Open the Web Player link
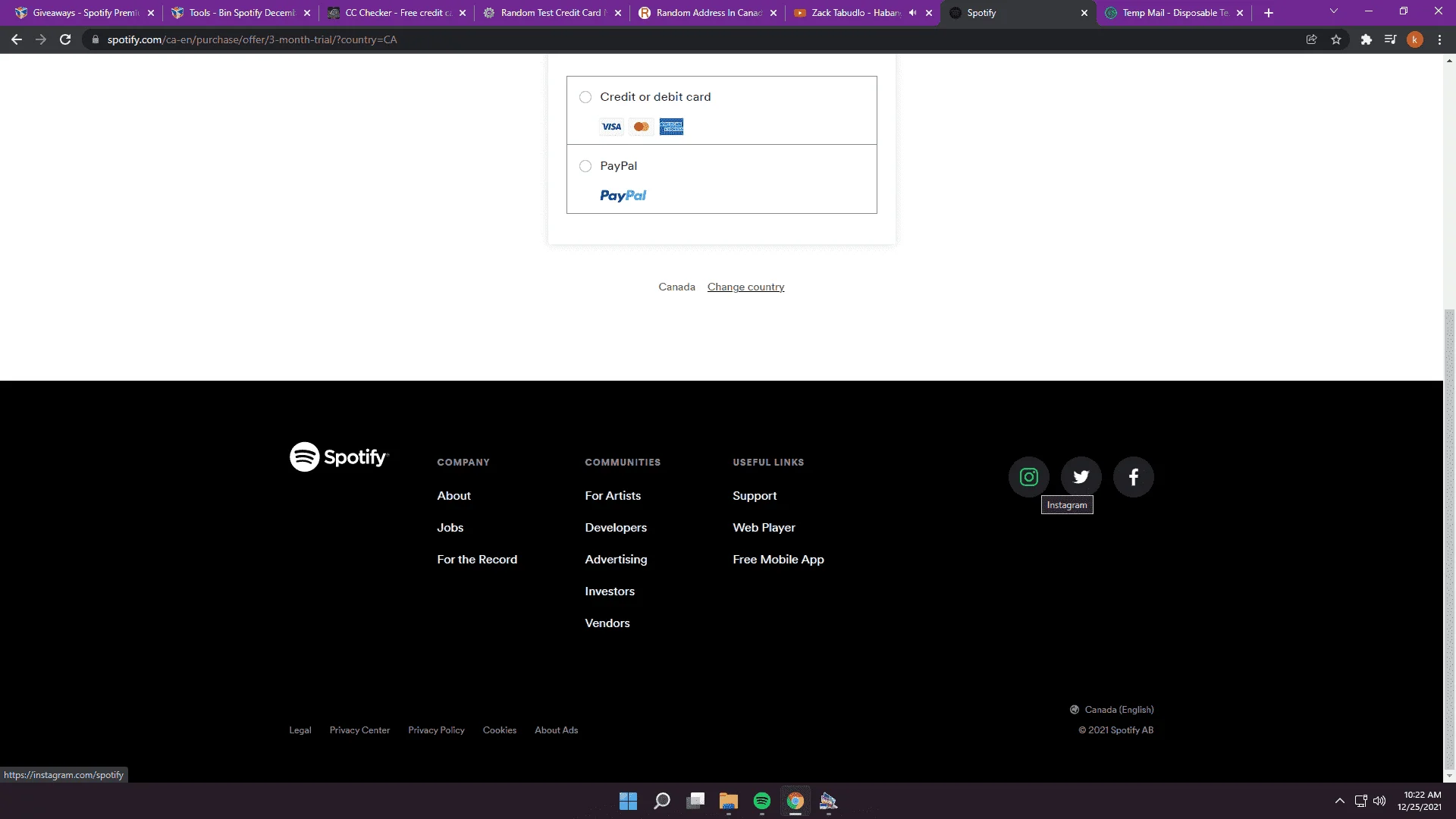The width and height of the screenshot is (1456, 819). pos(764,528)
